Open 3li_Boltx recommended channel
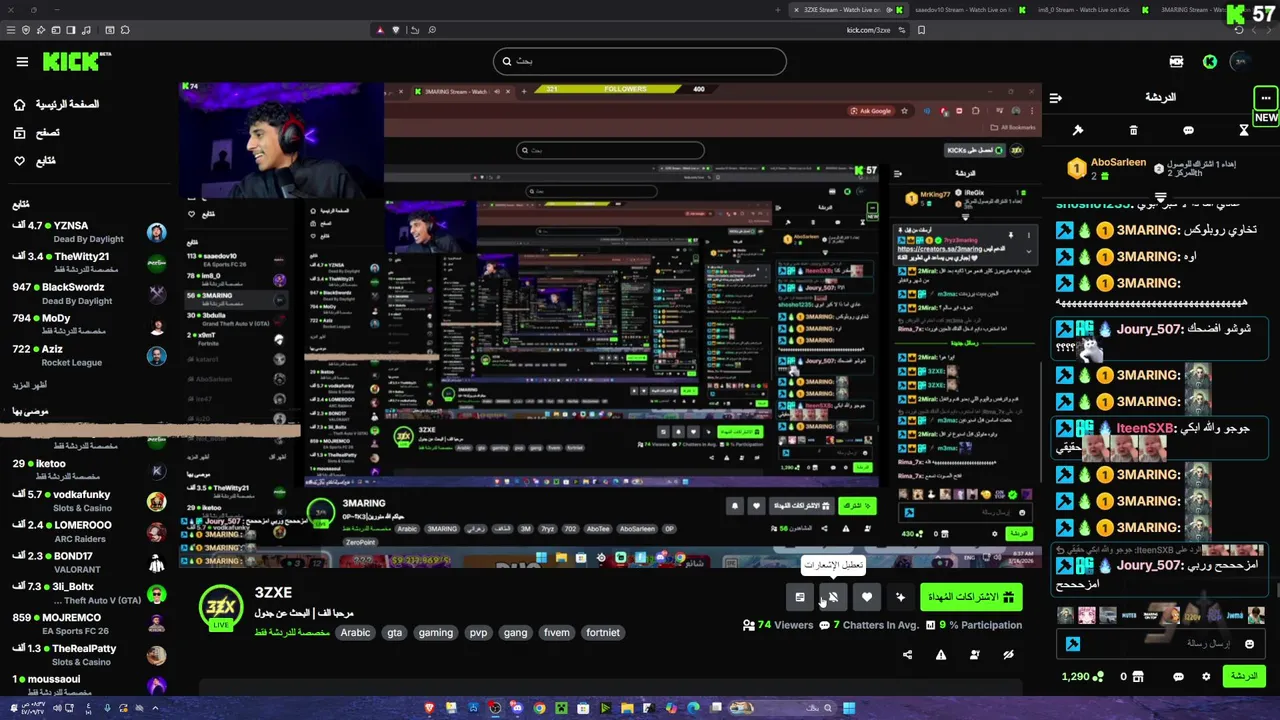Screen dimensions: 1280x720 pos(88,594)
